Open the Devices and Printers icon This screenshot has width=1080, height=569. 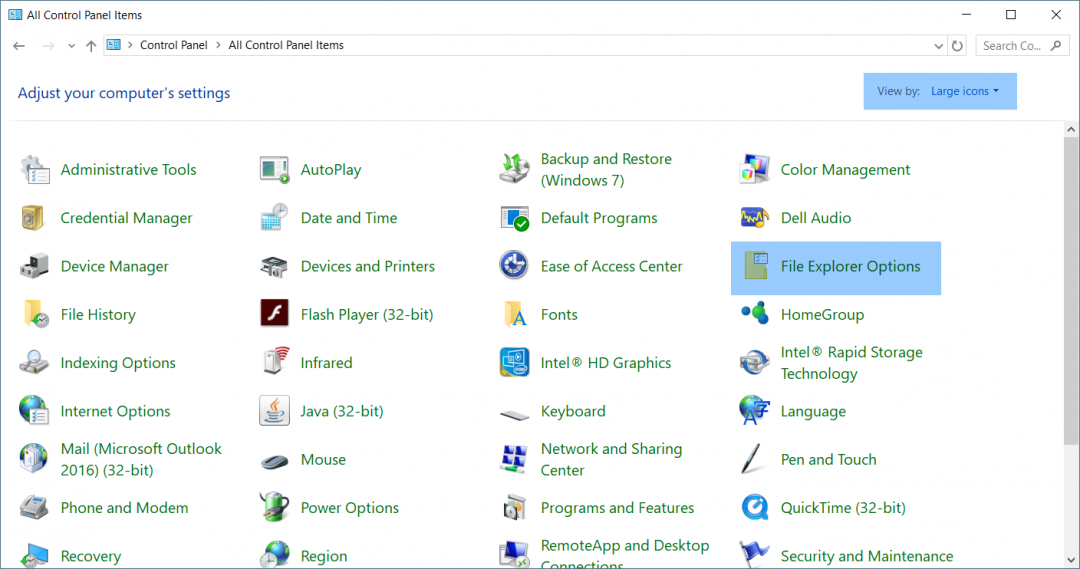pyautogui.click(x=274, y=266)
